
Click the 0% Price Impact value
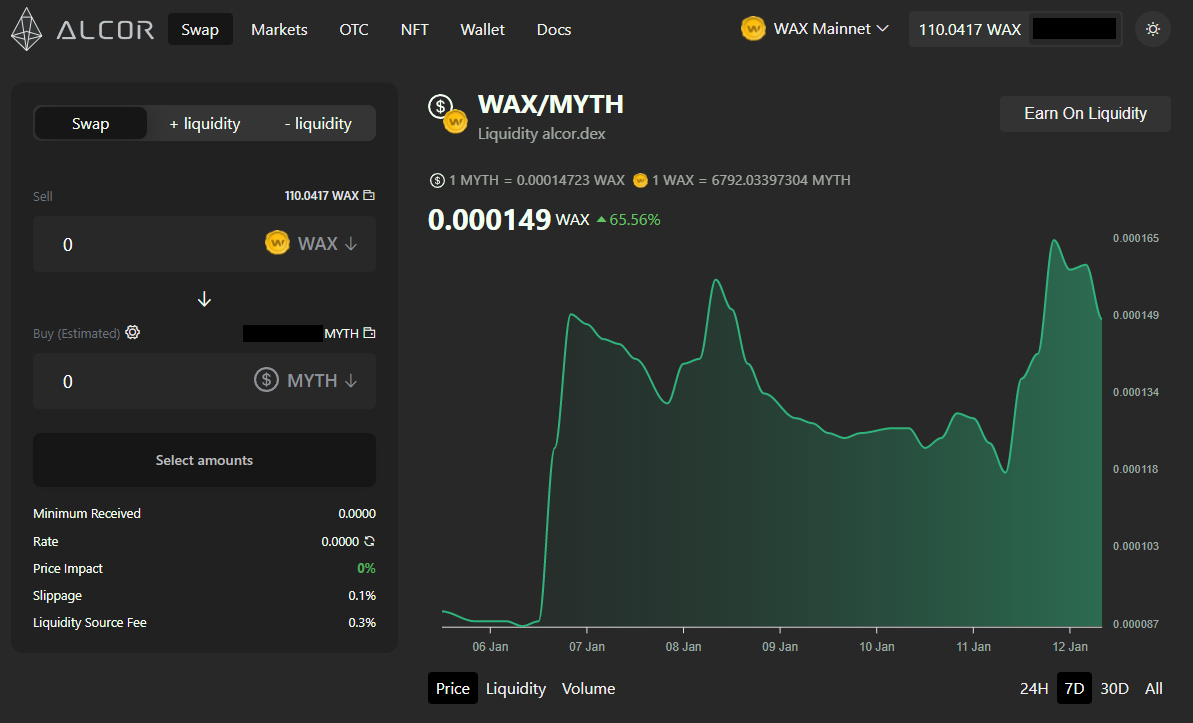[367, 568]
